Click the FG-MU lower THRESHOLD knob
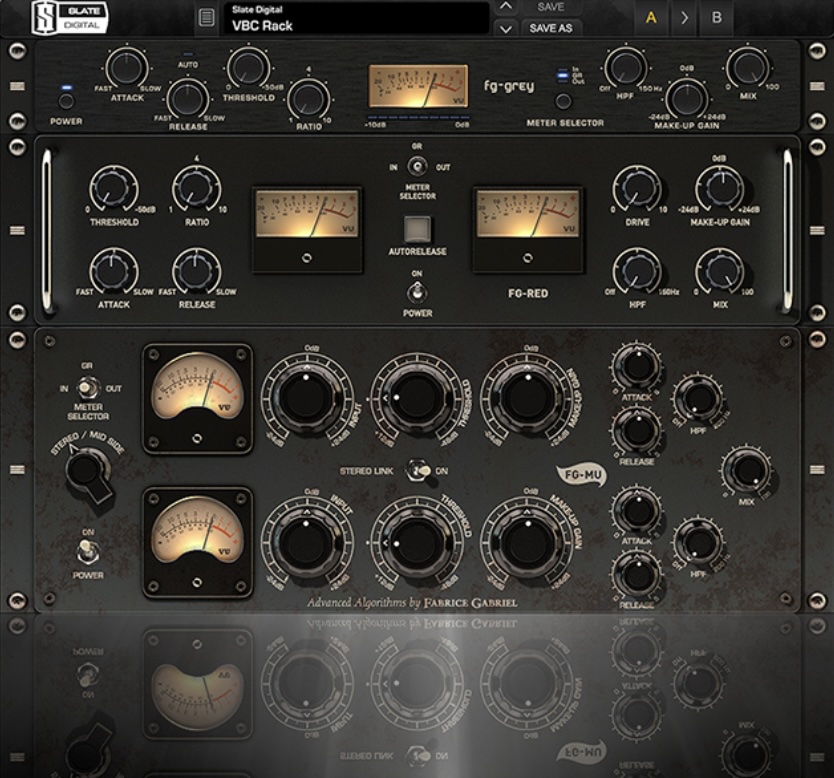Screen dimensions: 834x778 pos(417,543)
